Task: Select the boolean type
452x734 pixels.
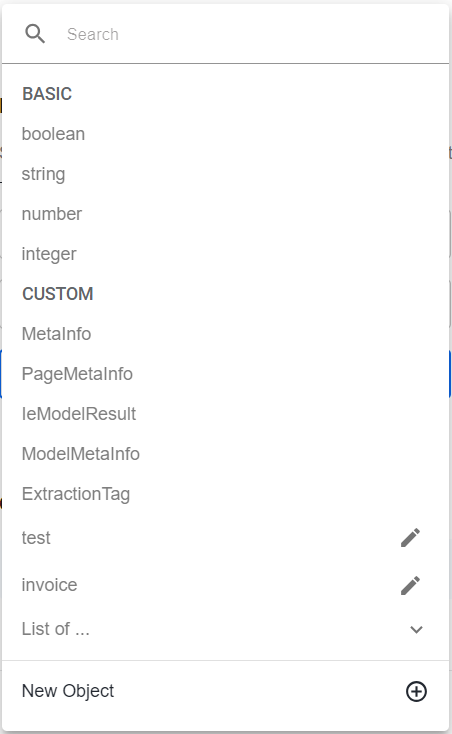Action: point(225,134)
